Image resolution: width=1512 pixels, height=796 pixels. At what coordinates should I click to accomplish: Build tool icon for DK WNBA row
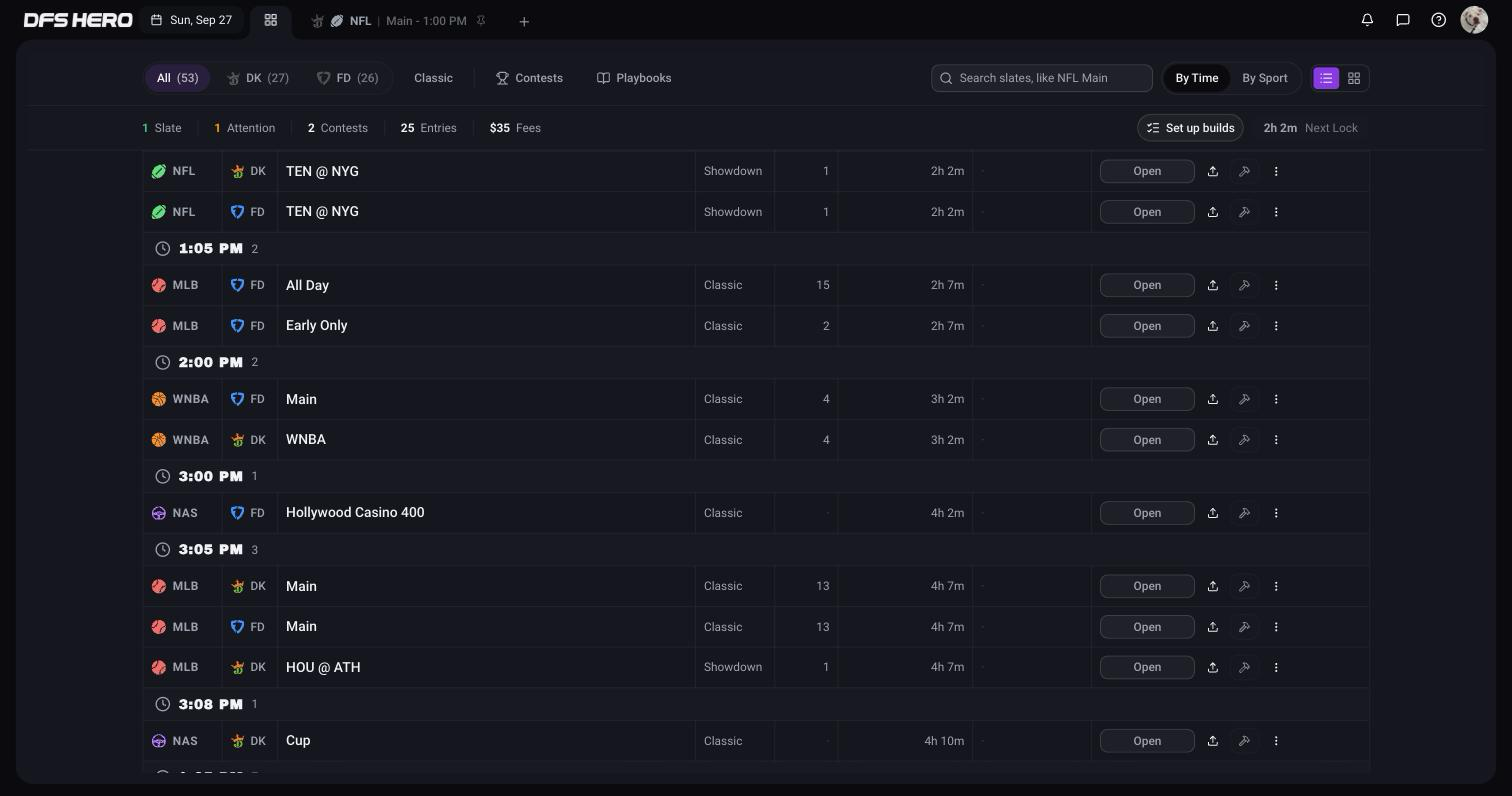(x=1244, y=440)
